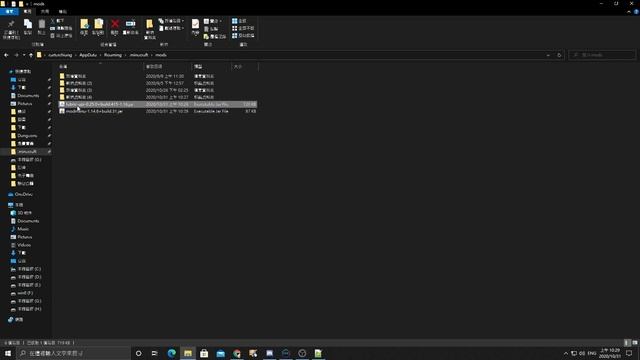The image size is (640, 360).
Task: Click Select all in the ribbon
Action: coord(239,21)
